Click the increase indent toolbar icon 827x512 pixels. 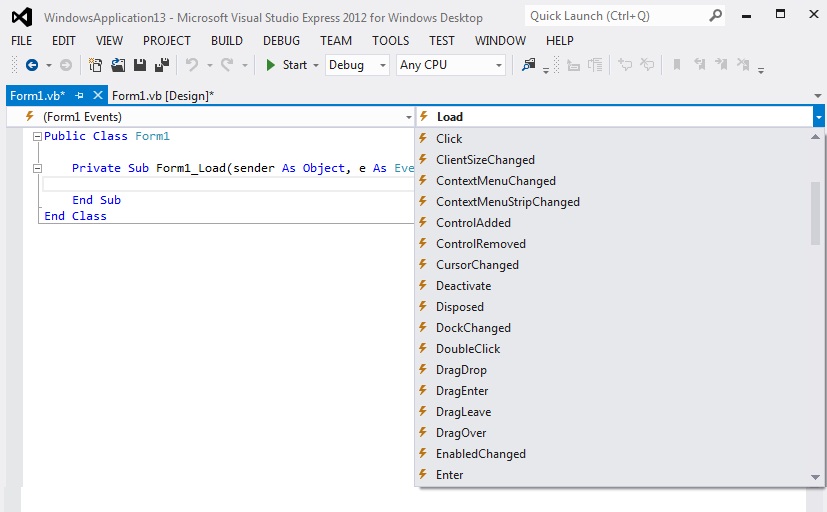(595, 65)
